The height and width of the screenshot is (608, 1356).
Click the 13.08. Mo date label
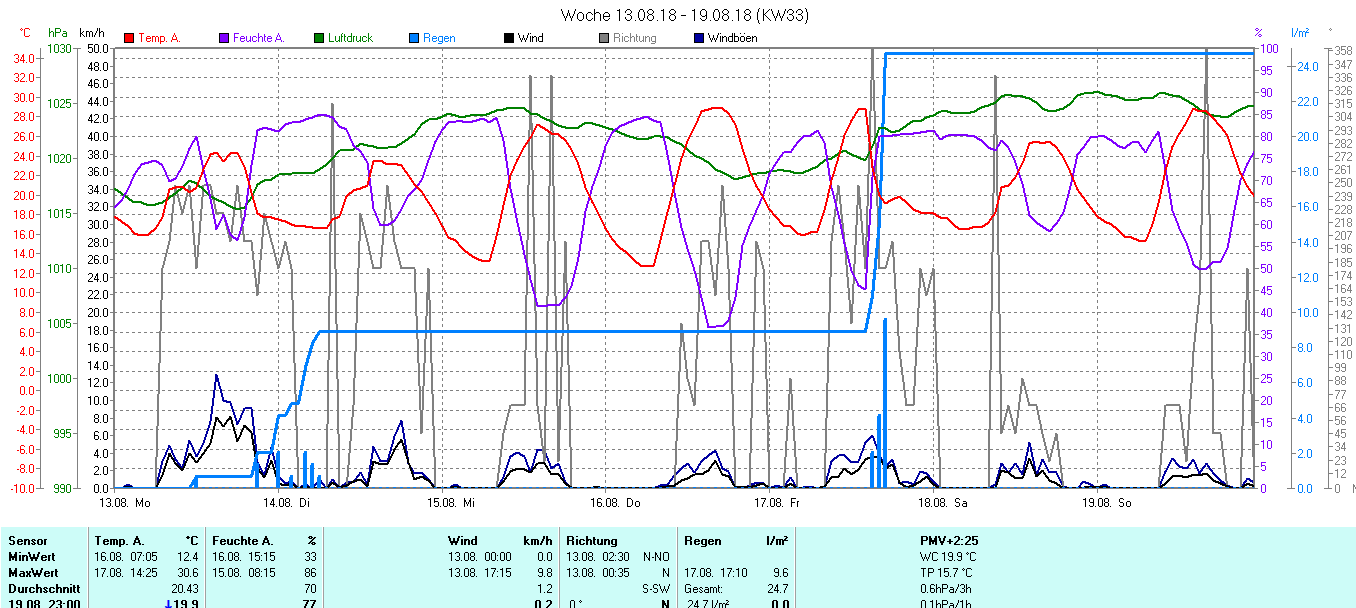pyautogui.click(x=125, y=503)
